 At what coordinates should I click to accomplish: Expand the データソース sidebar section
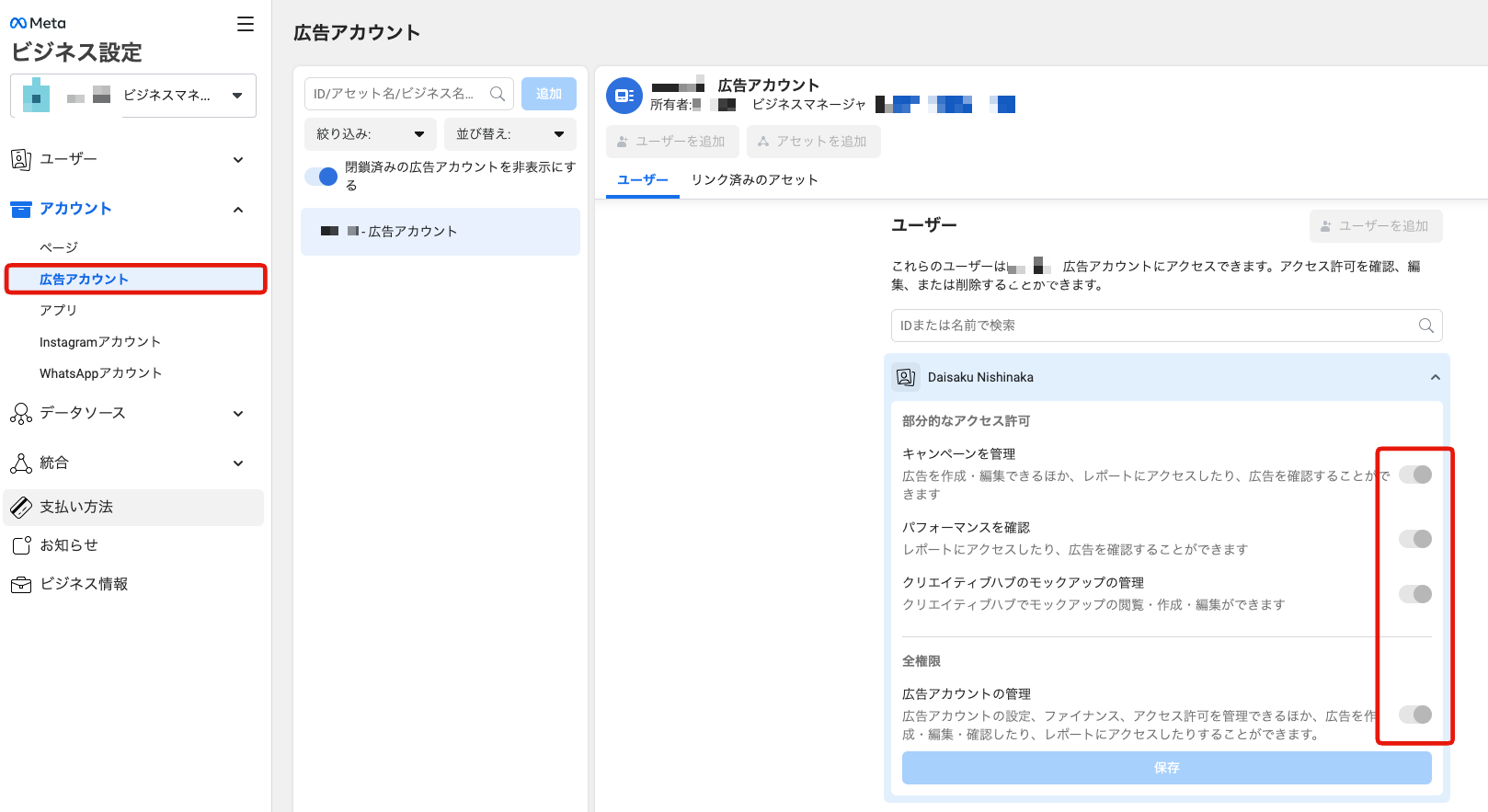(238, 414)
